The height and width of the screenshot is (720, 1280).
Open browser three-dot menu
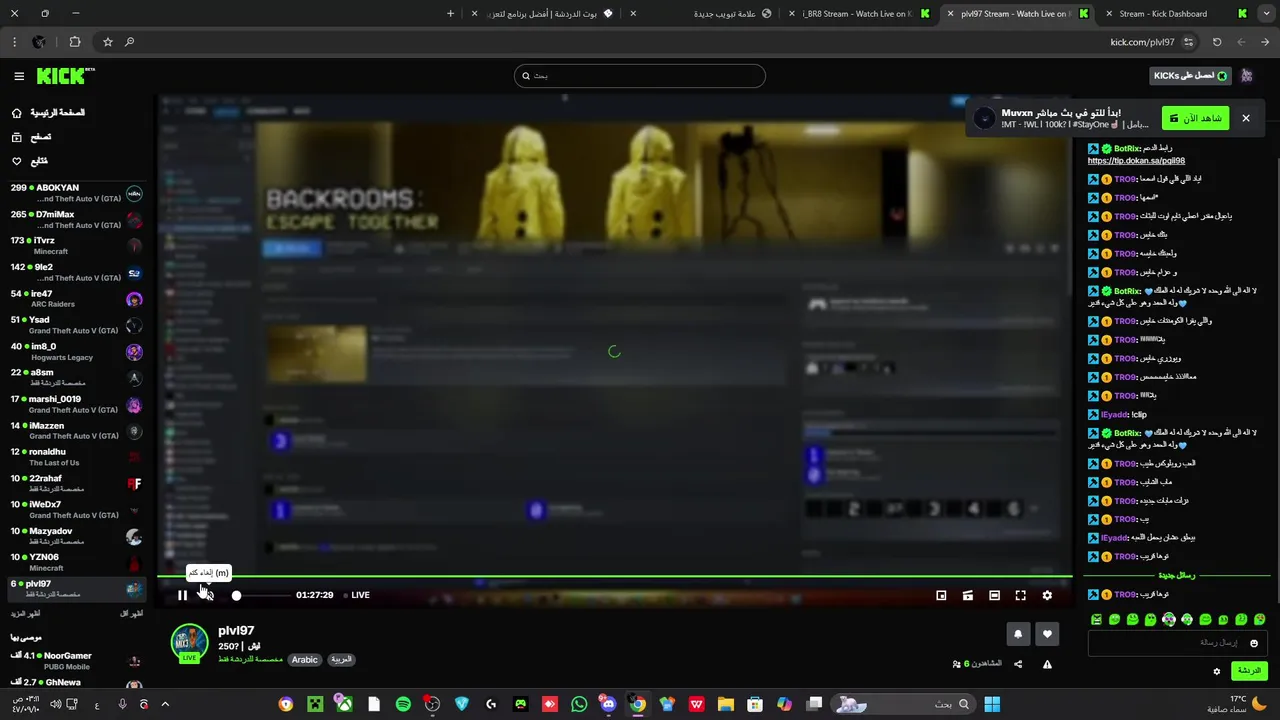(x=14, y=42)
